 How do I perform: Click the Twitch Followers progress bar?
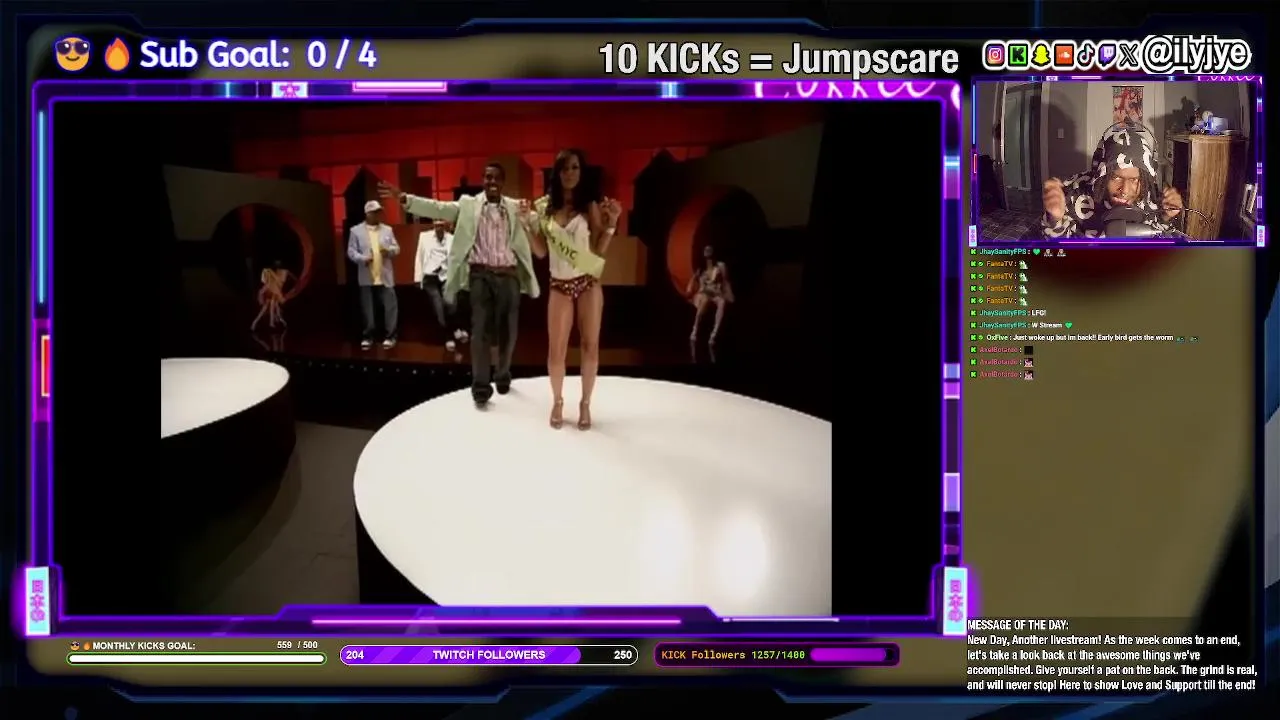489,655
